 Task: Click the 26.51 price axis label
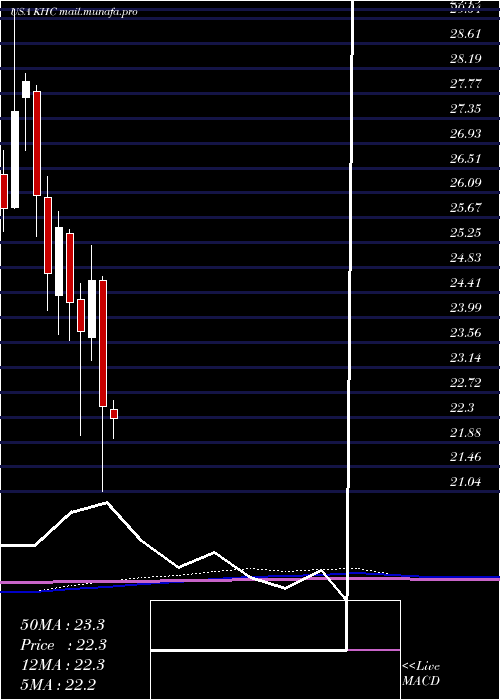click(465, 158)
